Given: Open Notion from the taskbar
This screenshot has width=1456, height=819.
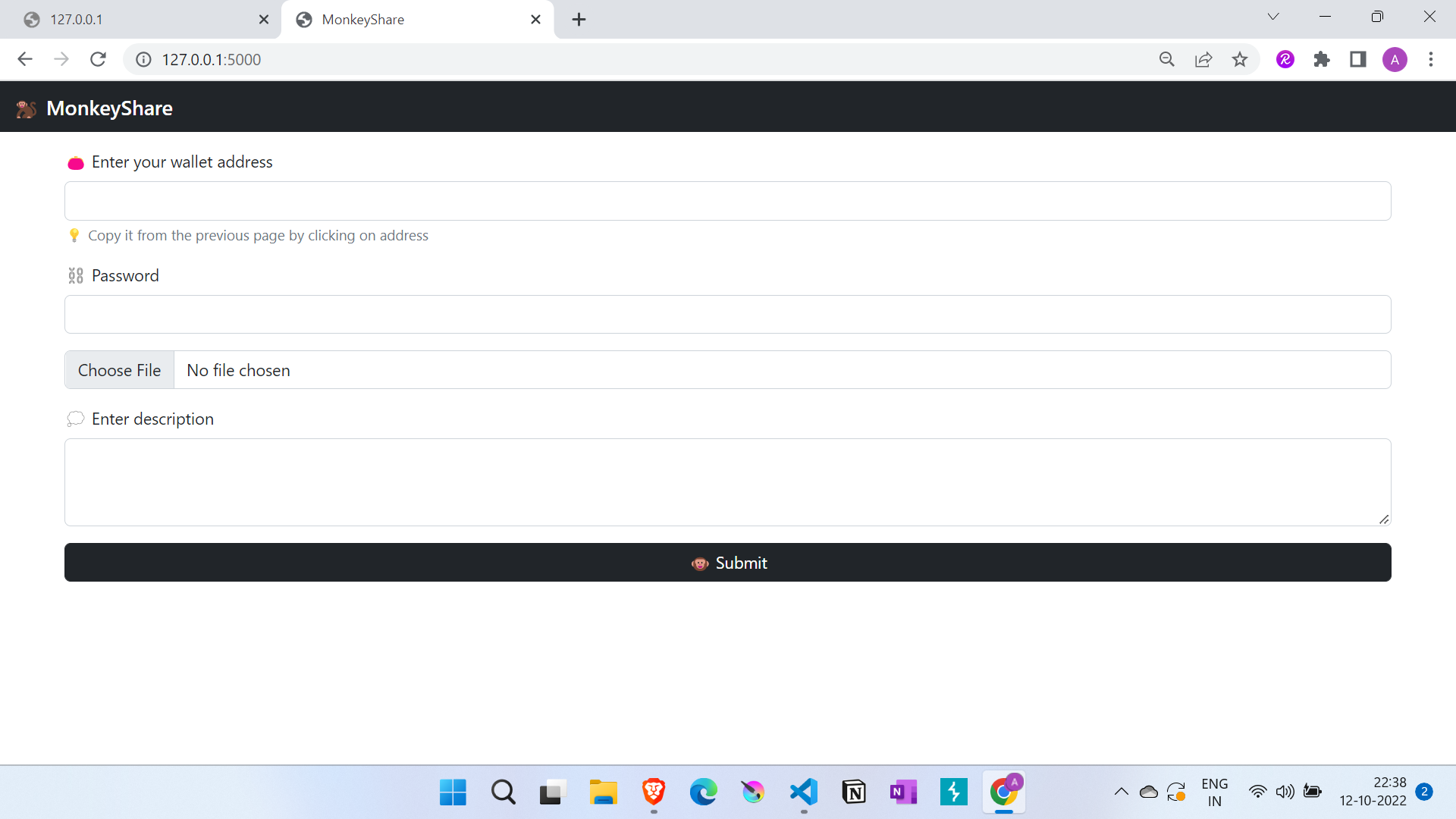Looking at the screenshot, I should tap(854, 792).
